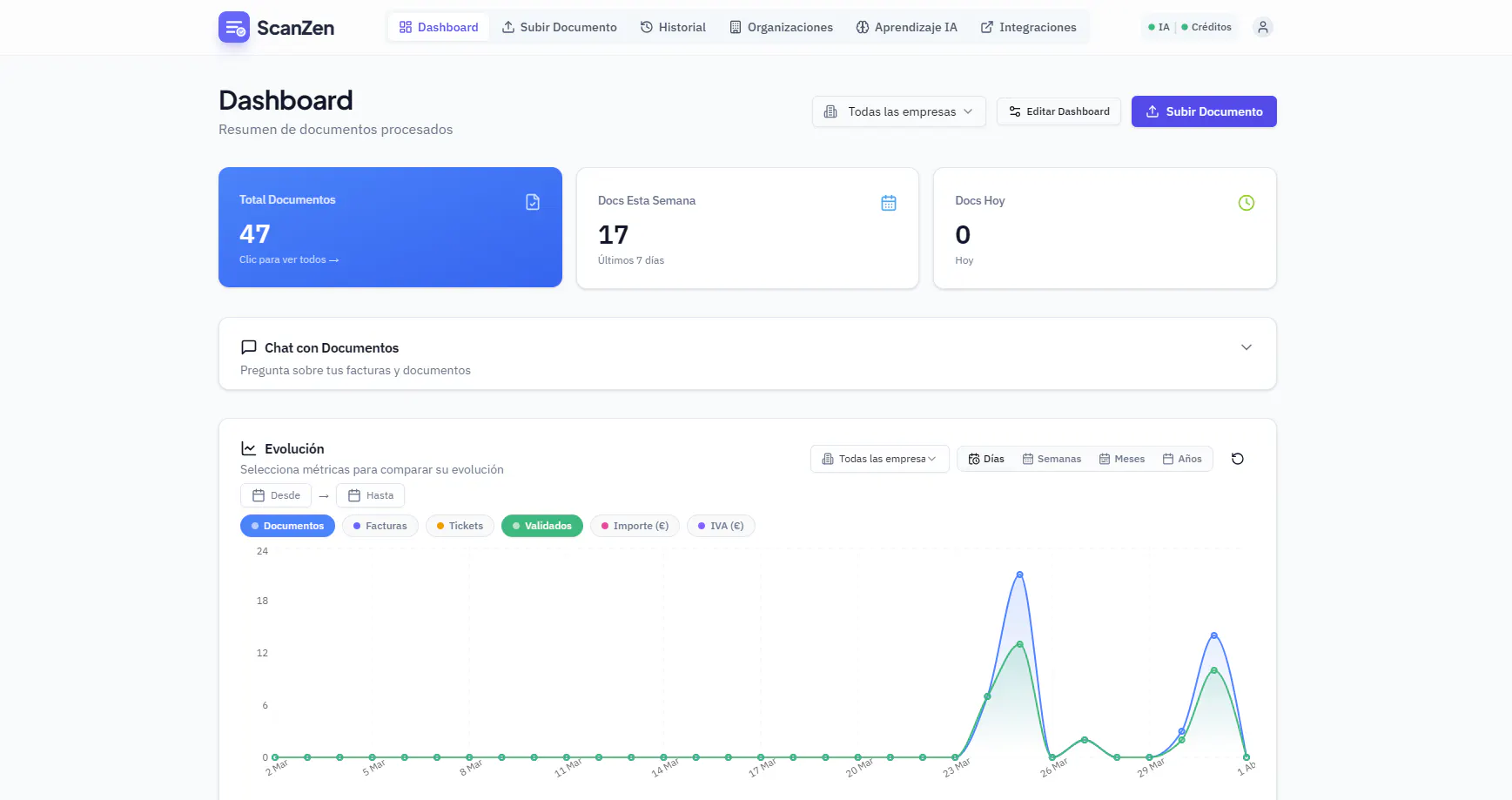
Task: Toggle the Documentos metric chip
Action: point(287,526)
